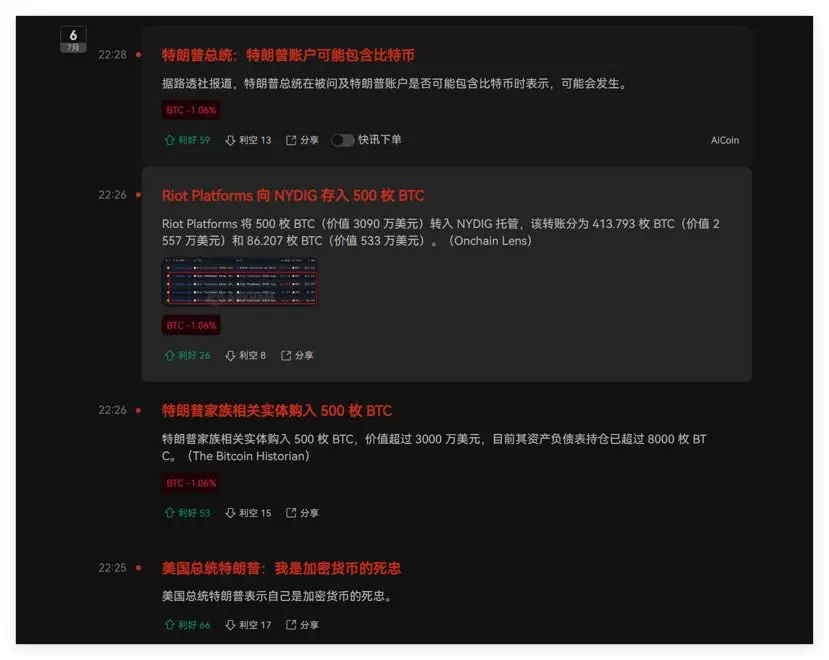Click the body text 美国总统特朗普表示自己是加密货币的死忠
This screenshot has height=660, width=829.
[x=278, y=596]
